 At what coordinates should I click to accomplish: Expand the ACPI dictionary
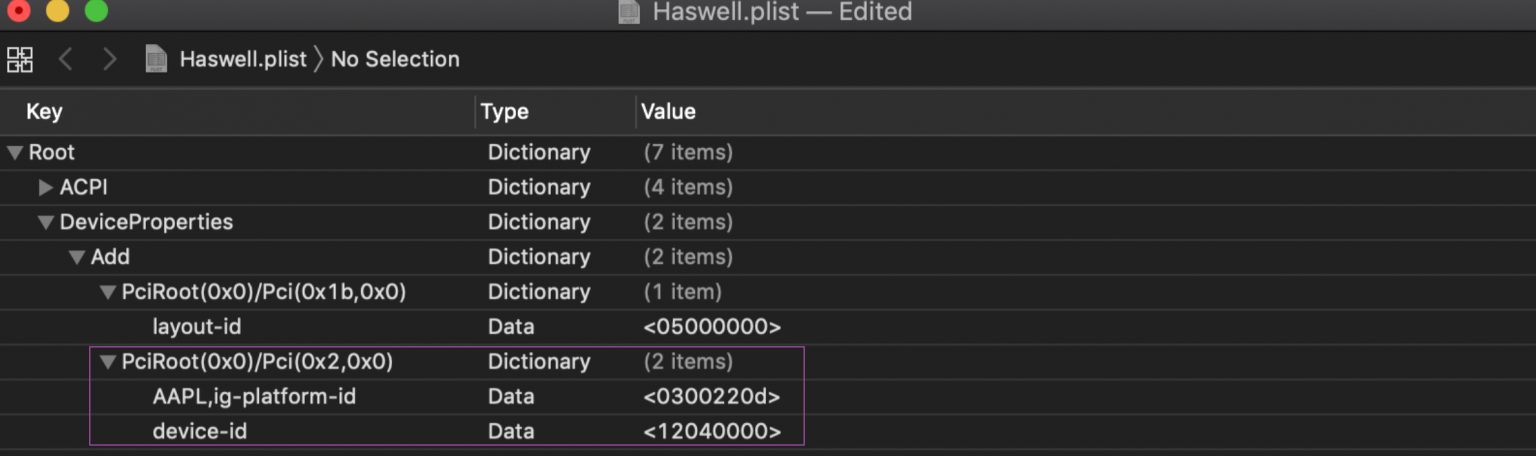tap(46, 188)
